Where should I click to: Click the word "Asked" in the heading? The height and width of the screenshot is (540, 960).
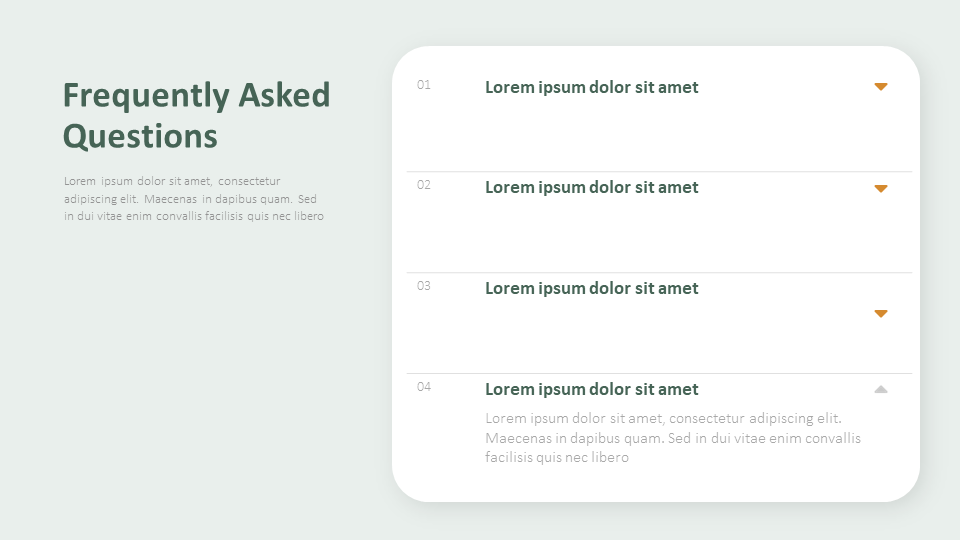tap(284, 95)
